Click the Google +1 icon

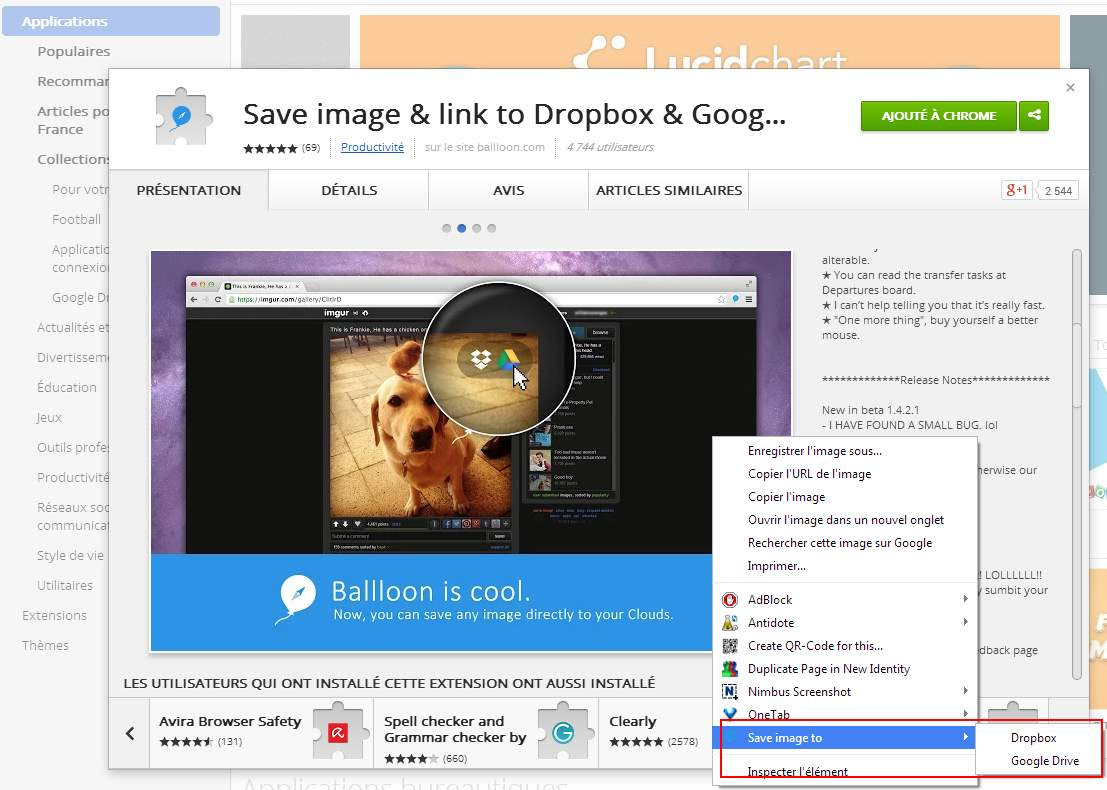click(1017, 190)
